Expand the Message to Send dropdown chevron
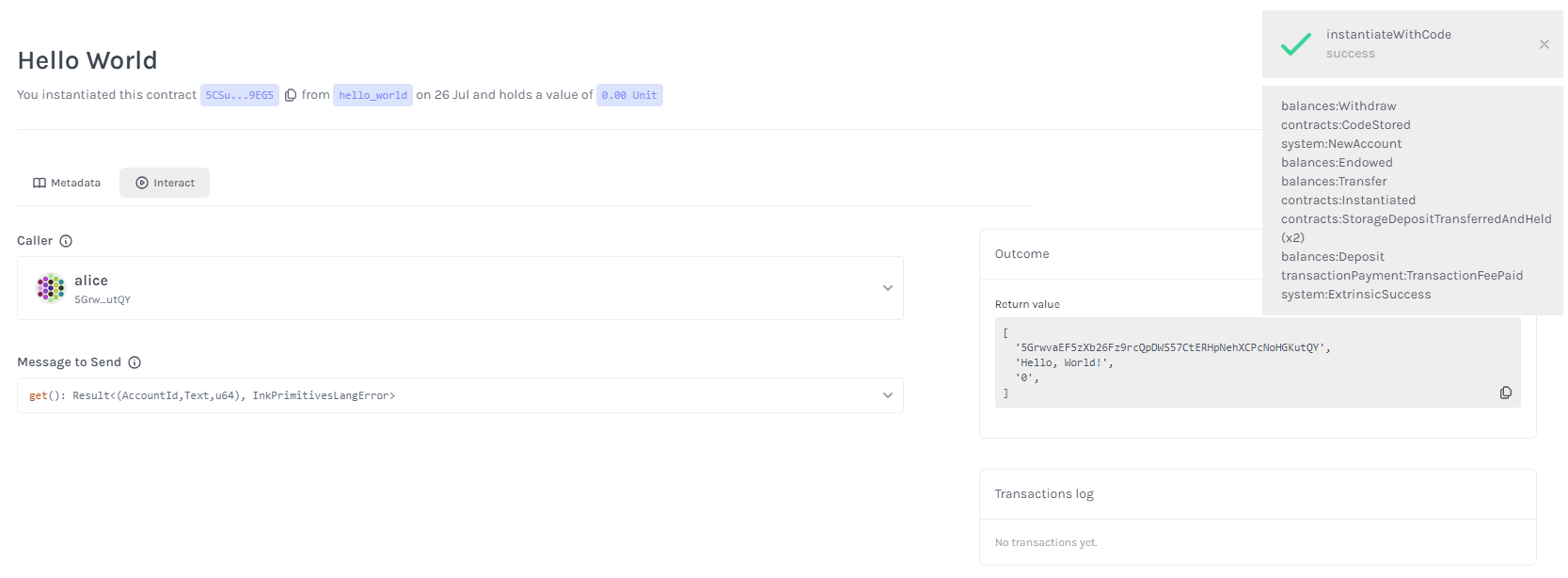 tap(887, 395)
